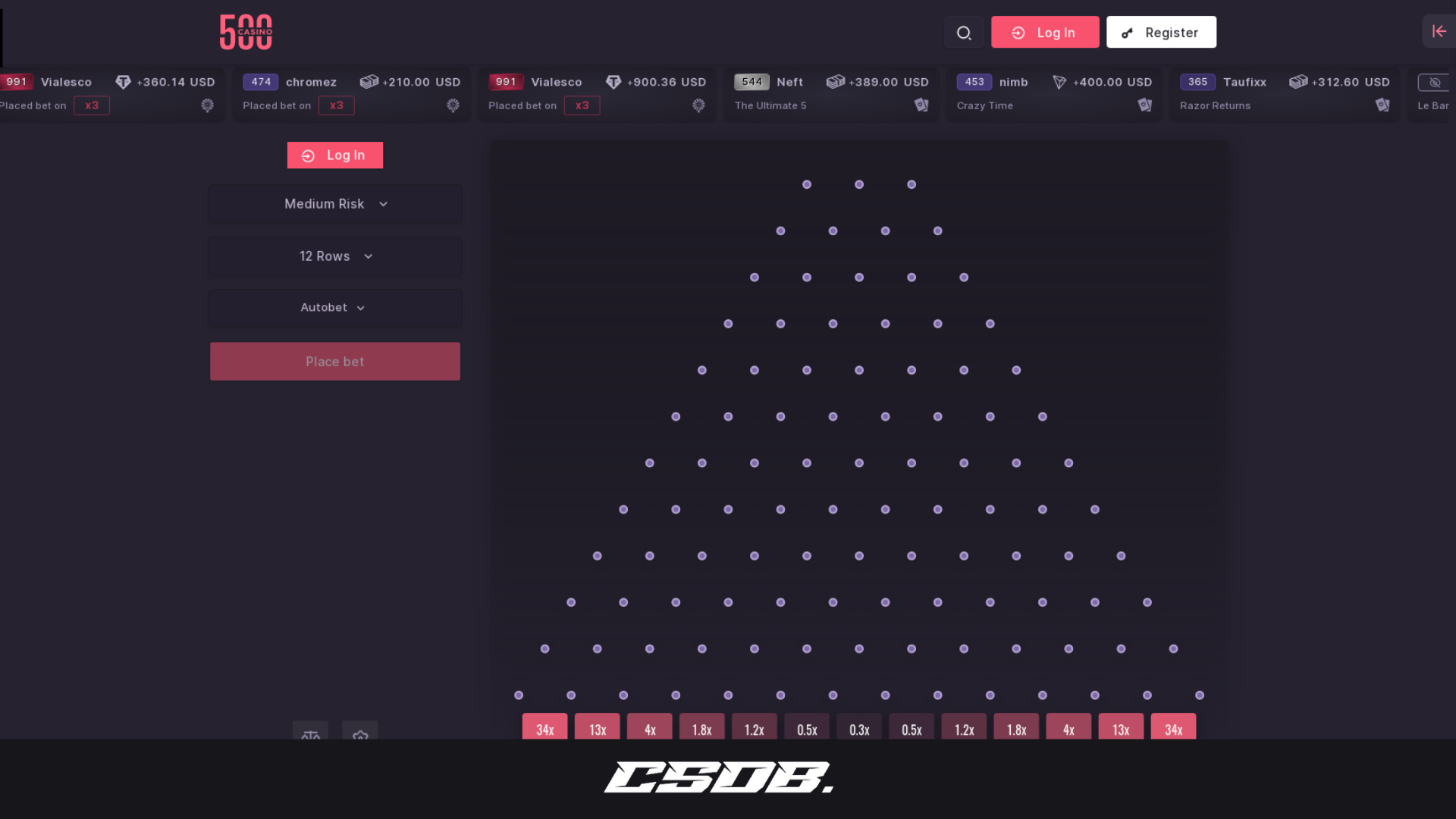Click the settings gear on chromez bet

point(453,105)
